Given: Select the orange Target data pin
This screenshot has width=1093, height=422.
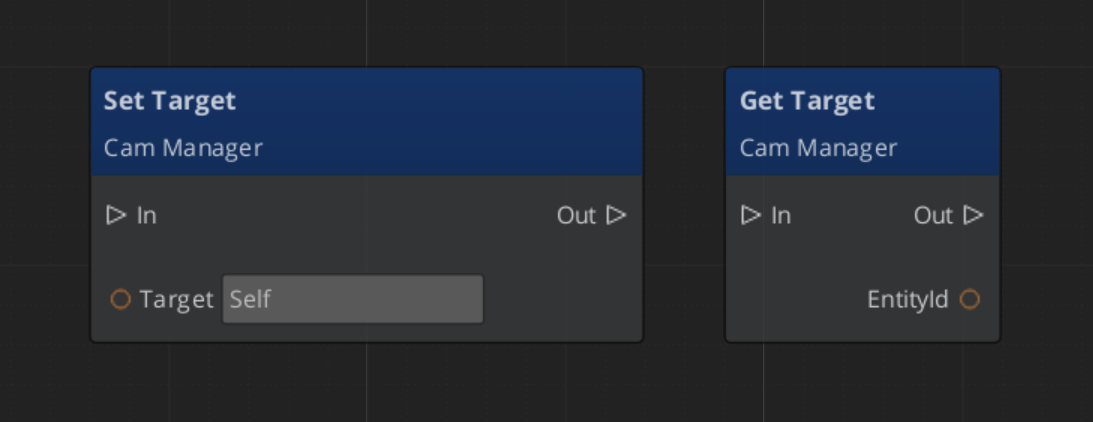Looking at the screenshot, I should pyautogui.click(x=120, y=299).
